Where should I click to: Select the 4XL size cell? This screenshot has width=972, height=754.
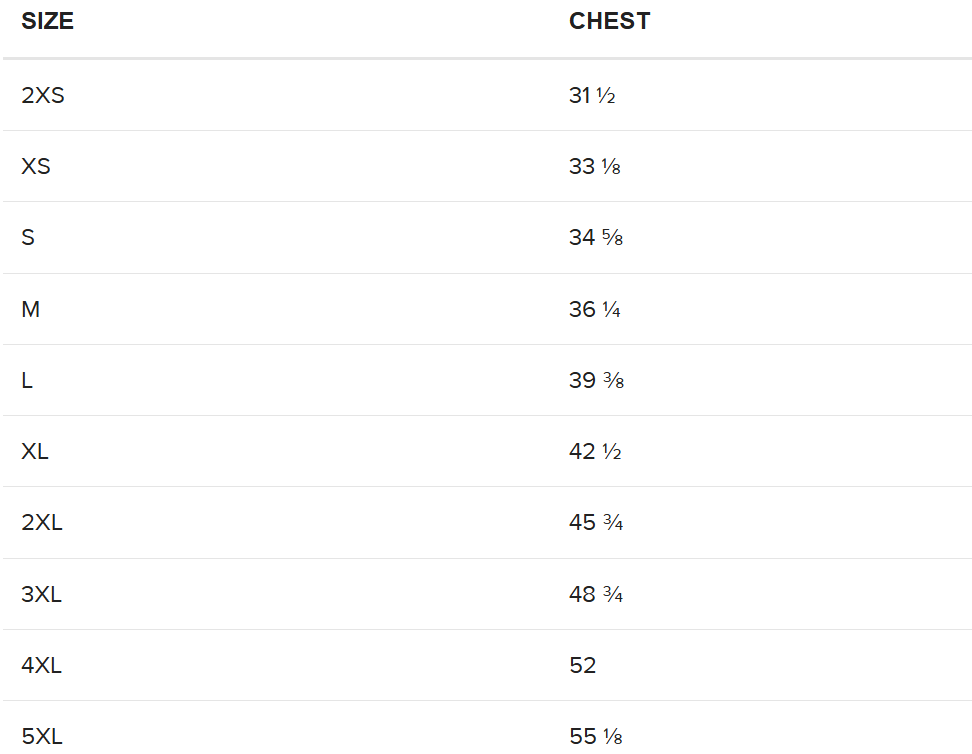[42, 666]
